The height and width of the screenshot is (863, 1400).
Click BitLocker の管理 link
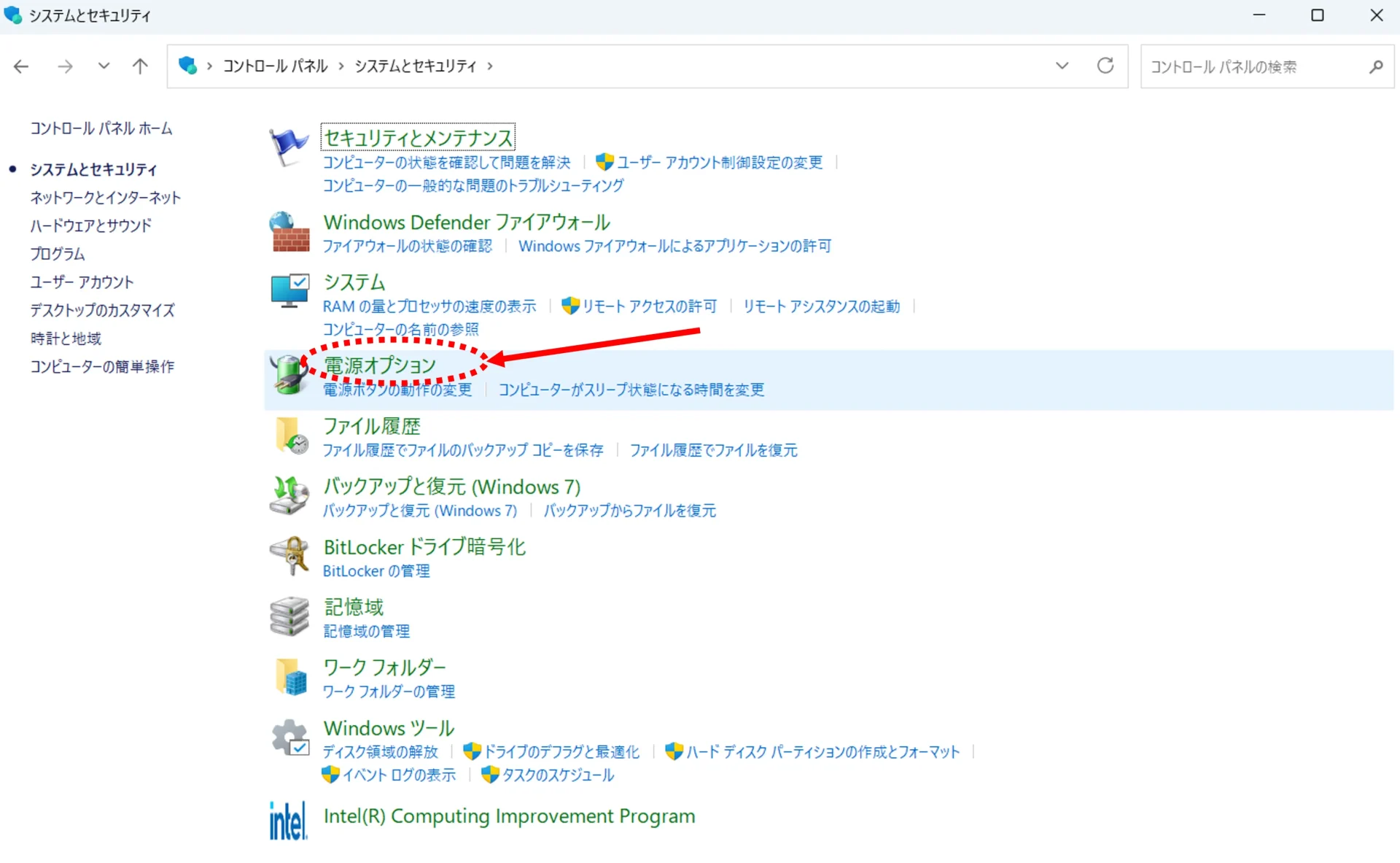coord(376,571)
